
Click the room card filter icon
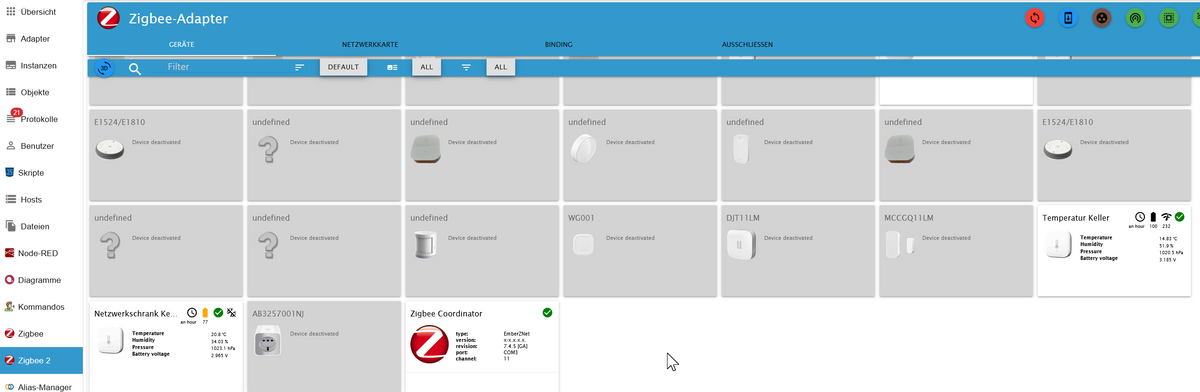click(x=392, y=67)
